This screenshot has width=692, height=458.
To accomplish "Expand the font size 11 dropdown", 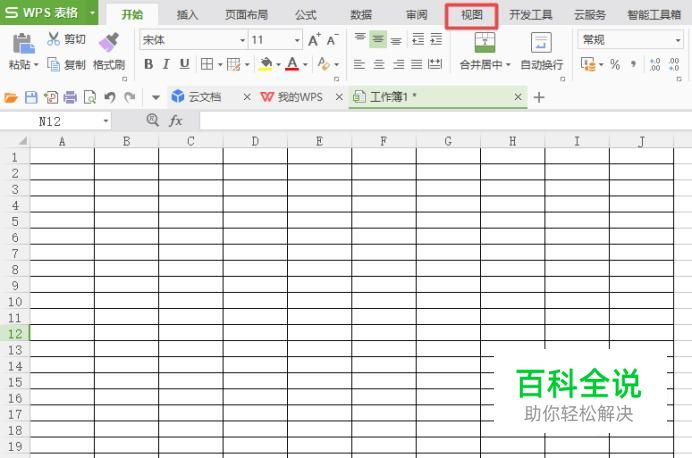I will coord(297,40).
